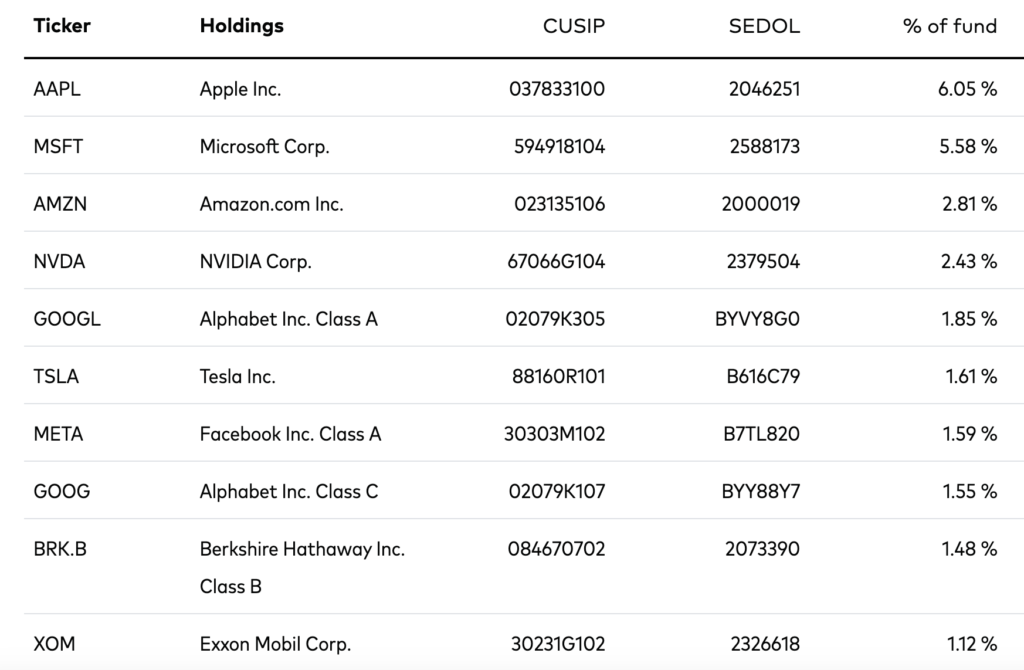Screen dimensions: 1024x670
Task: Select the BRK.B ticker cell
Action: (60, 549)
